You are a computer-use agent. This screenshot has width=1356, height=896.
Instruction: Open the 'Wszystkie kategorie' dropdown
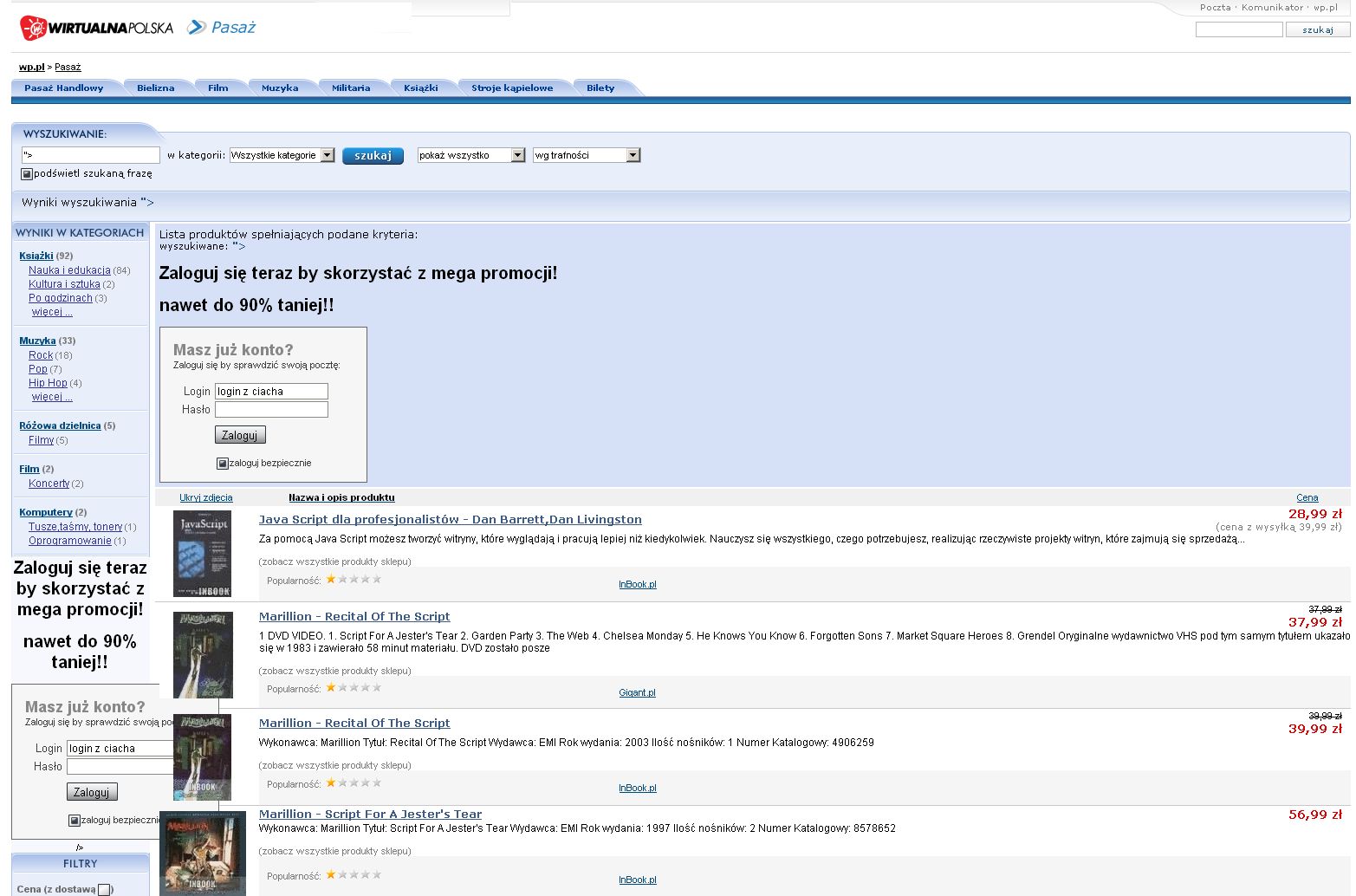[282, 155]
